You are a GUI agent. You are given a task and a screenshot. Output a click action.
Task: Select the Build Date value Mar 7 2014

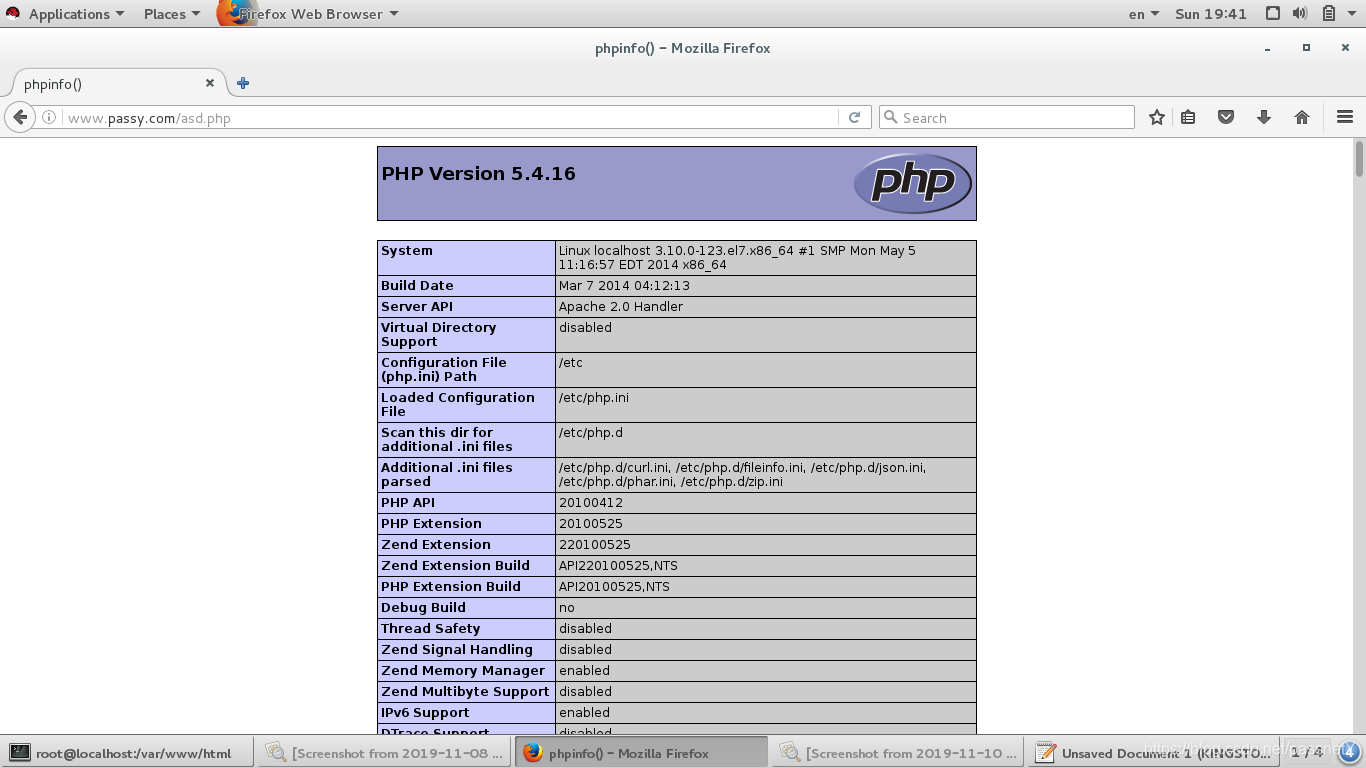point(624,286)
